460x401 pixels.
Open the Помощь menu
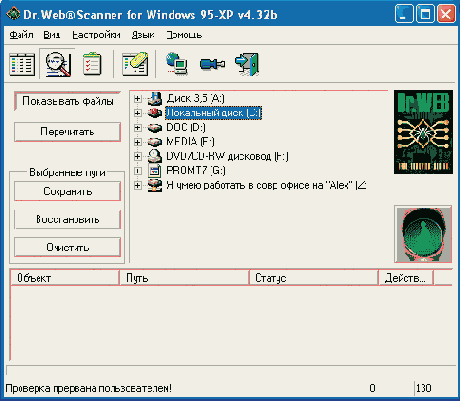click(184, 35)
